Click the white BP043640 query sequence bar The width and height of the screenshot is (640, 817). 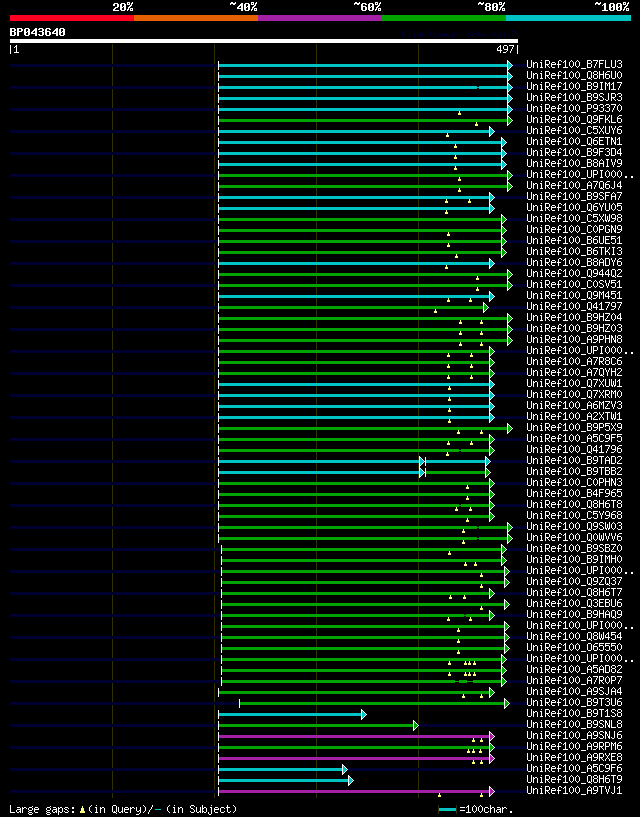(x=264, y=41)
